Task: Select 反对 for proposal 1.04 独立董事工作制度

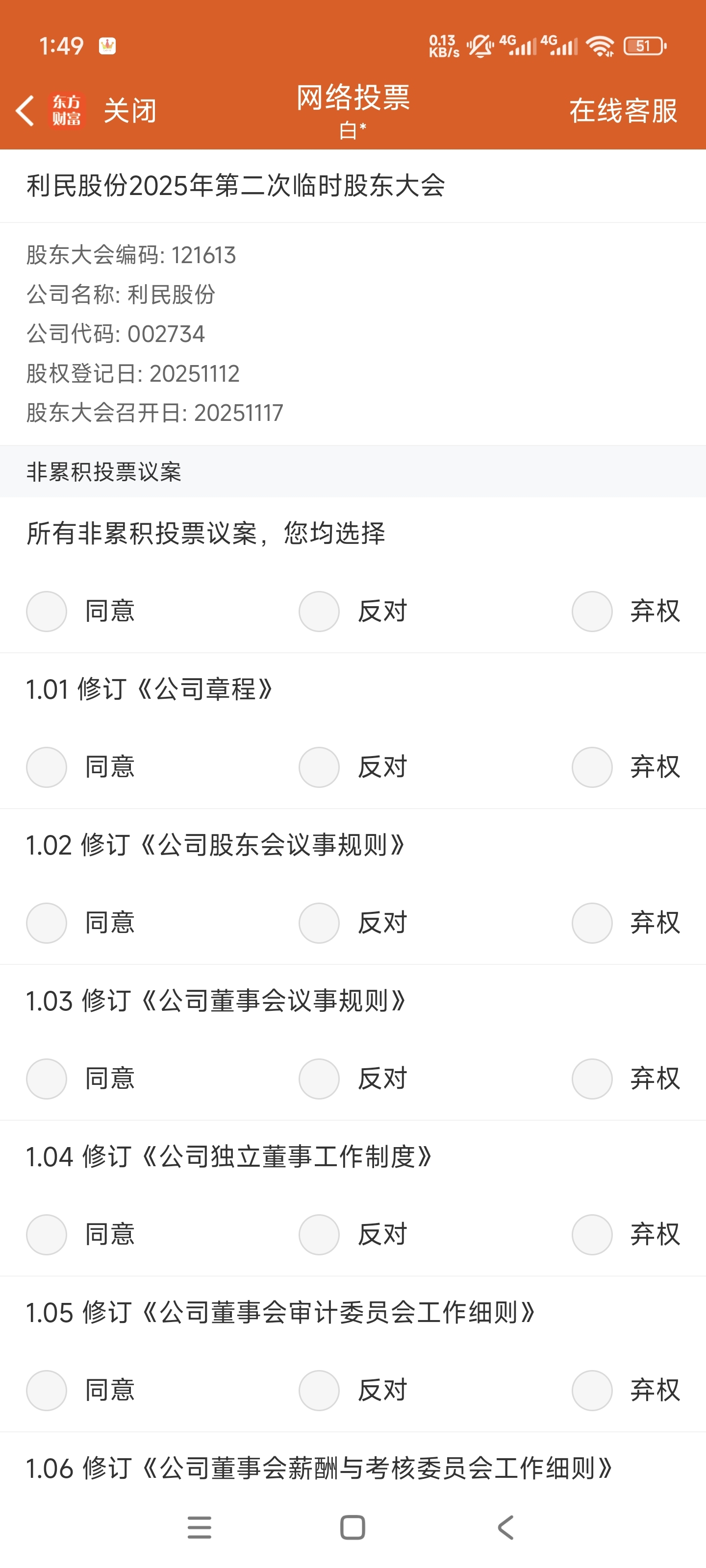Action: 319,1234
